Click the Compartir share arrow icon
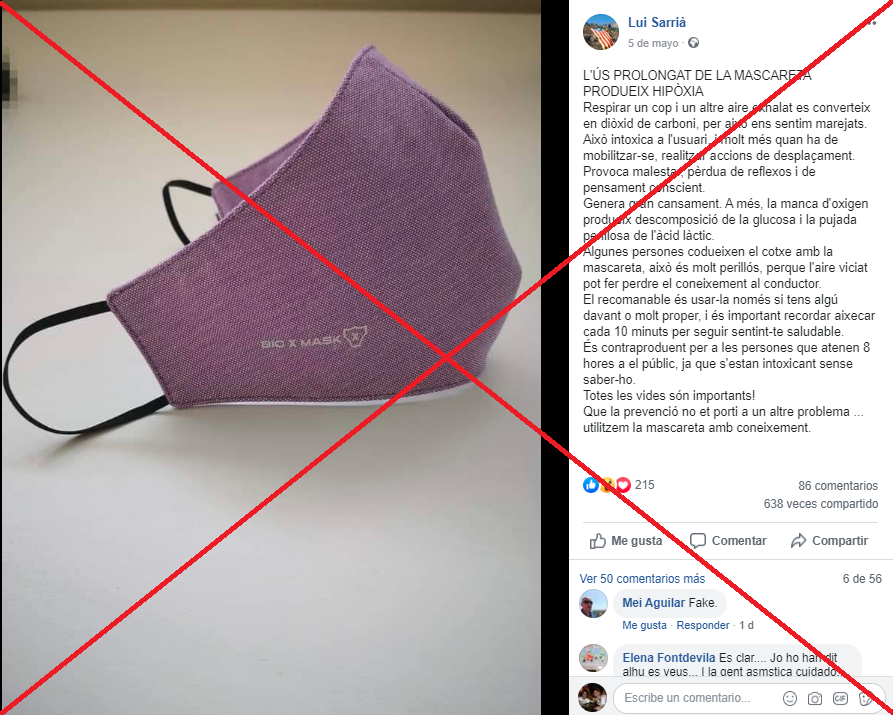Viewport: 893px width, 715px height. [798, 541]
